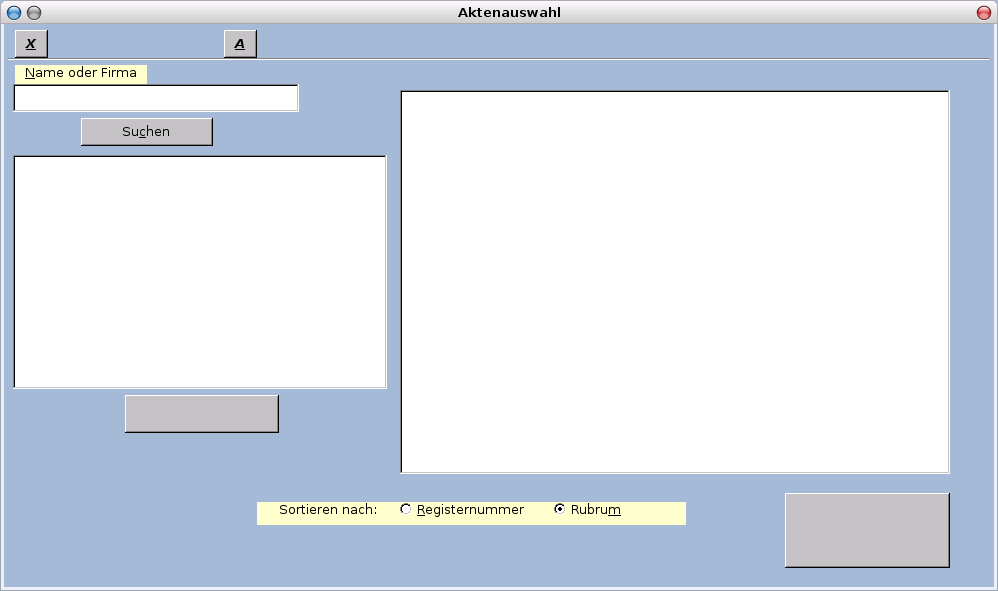Click the Name oder Firma label
The width and height of the screenshot is (998, 591).
click(81, 73)
